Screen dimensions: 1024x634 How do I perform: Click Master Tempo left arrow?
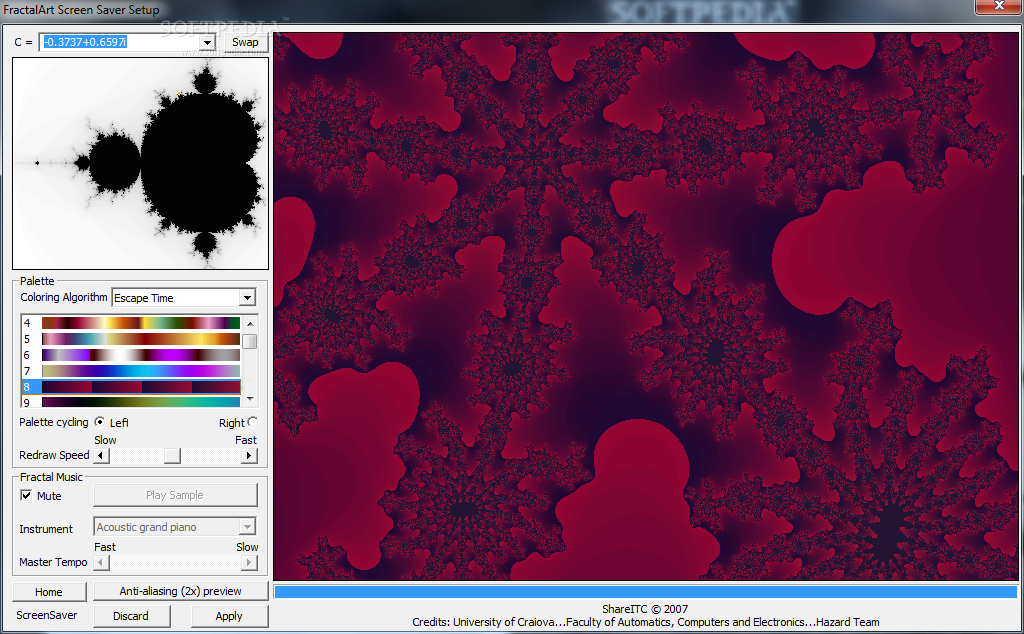pos(101,562)
